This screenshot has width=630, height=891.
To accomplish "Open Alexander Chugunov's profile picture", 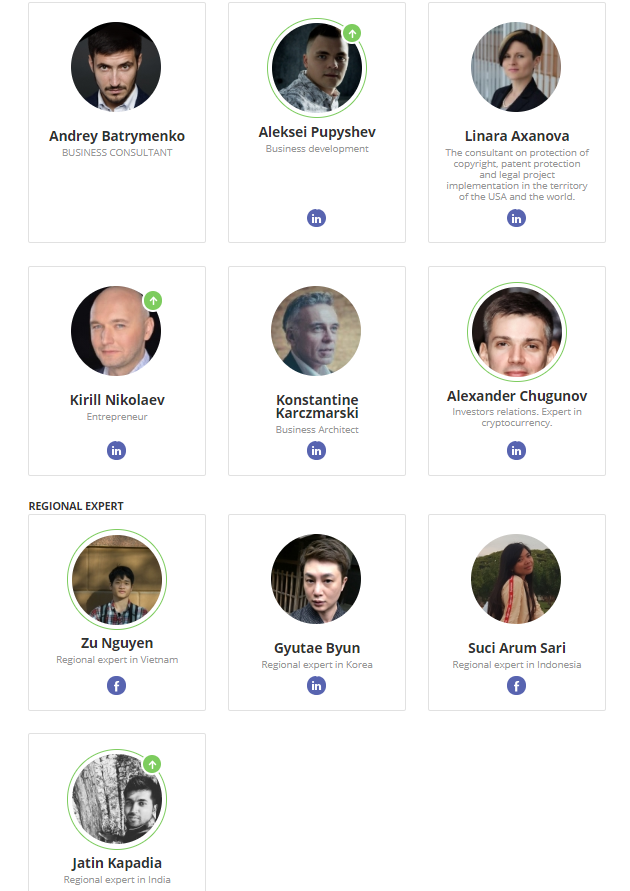I will [517, 332].
